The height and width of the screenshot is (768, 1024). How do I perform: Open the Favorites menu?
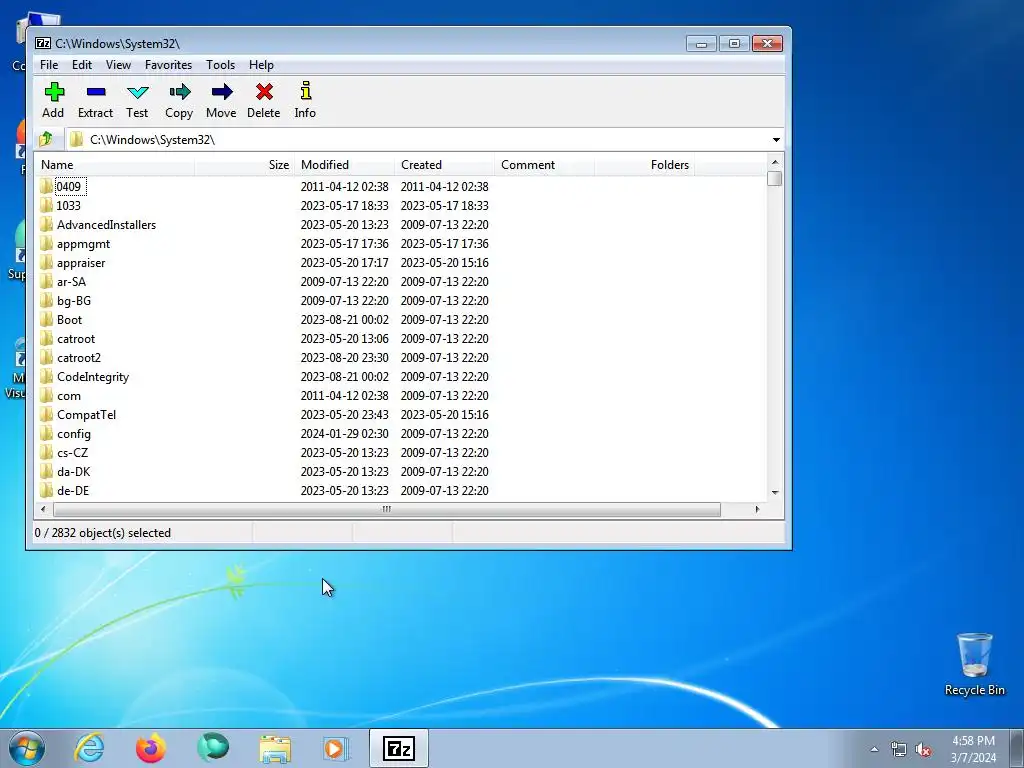pyautogui.click(x=168, y=65)
